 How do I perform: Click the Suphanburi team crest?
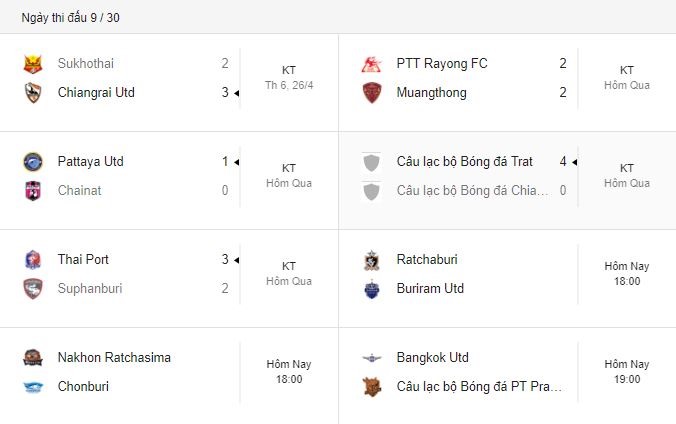pyautogui.click(x=33, y=289)
